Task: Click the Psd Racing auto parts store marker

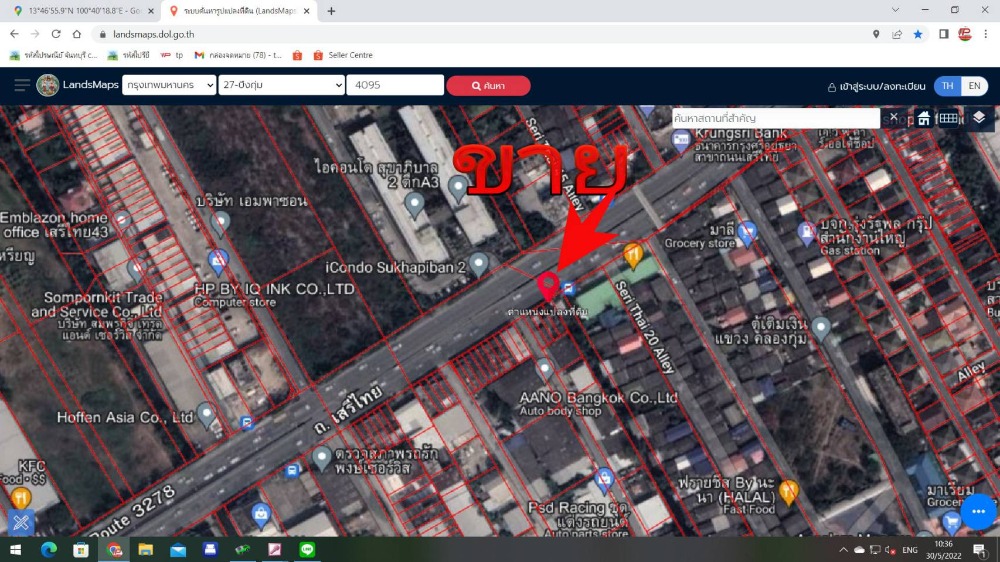Action: click(x=604, y=478)
